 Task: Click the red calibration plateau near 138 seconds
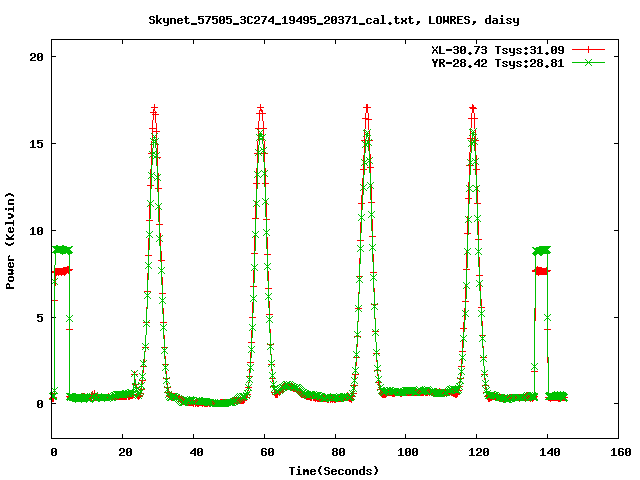click(541, 271)
